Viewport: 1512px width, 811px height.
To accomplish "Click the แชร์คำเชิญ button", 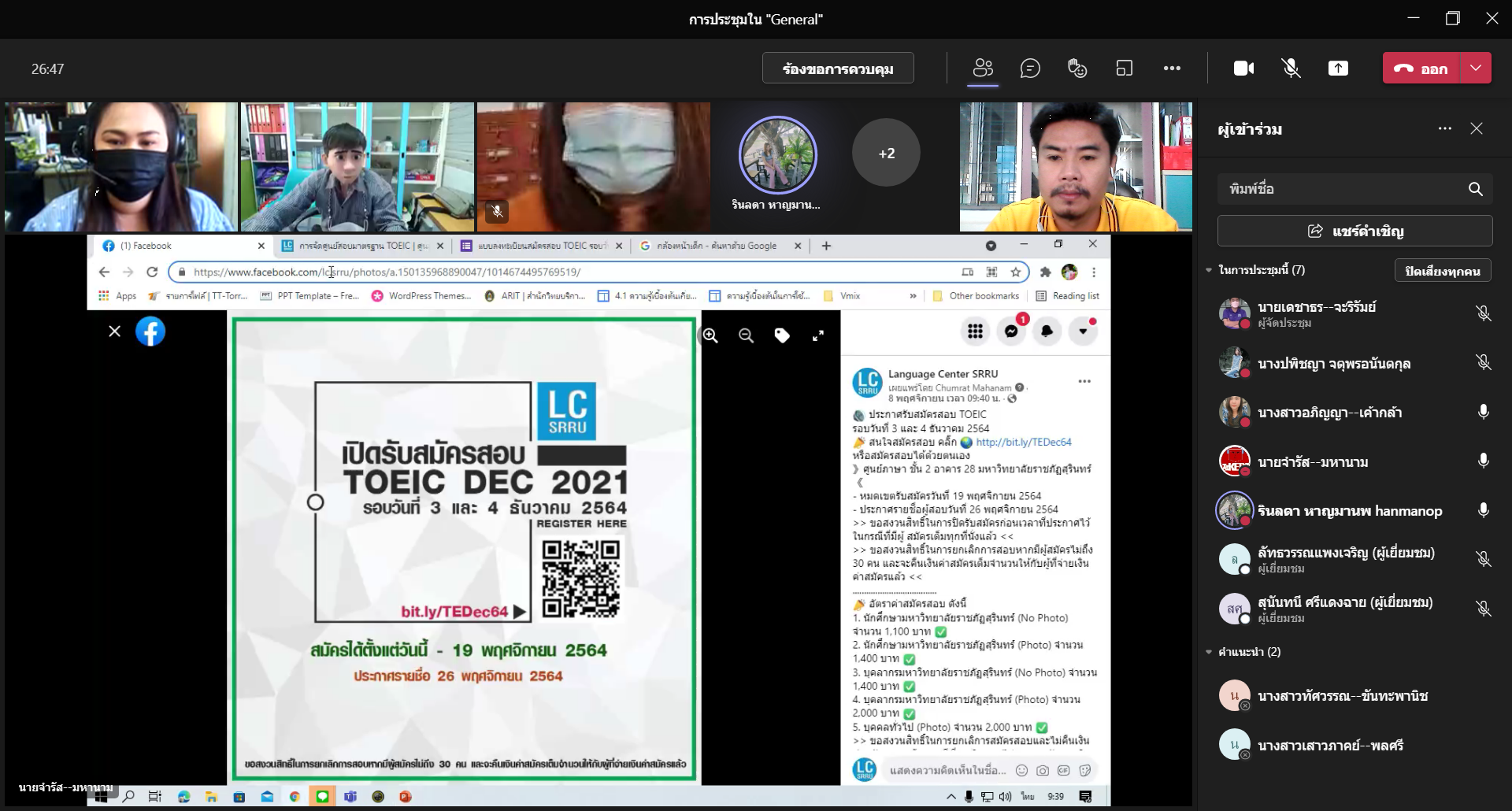I will click(1354, 231).
